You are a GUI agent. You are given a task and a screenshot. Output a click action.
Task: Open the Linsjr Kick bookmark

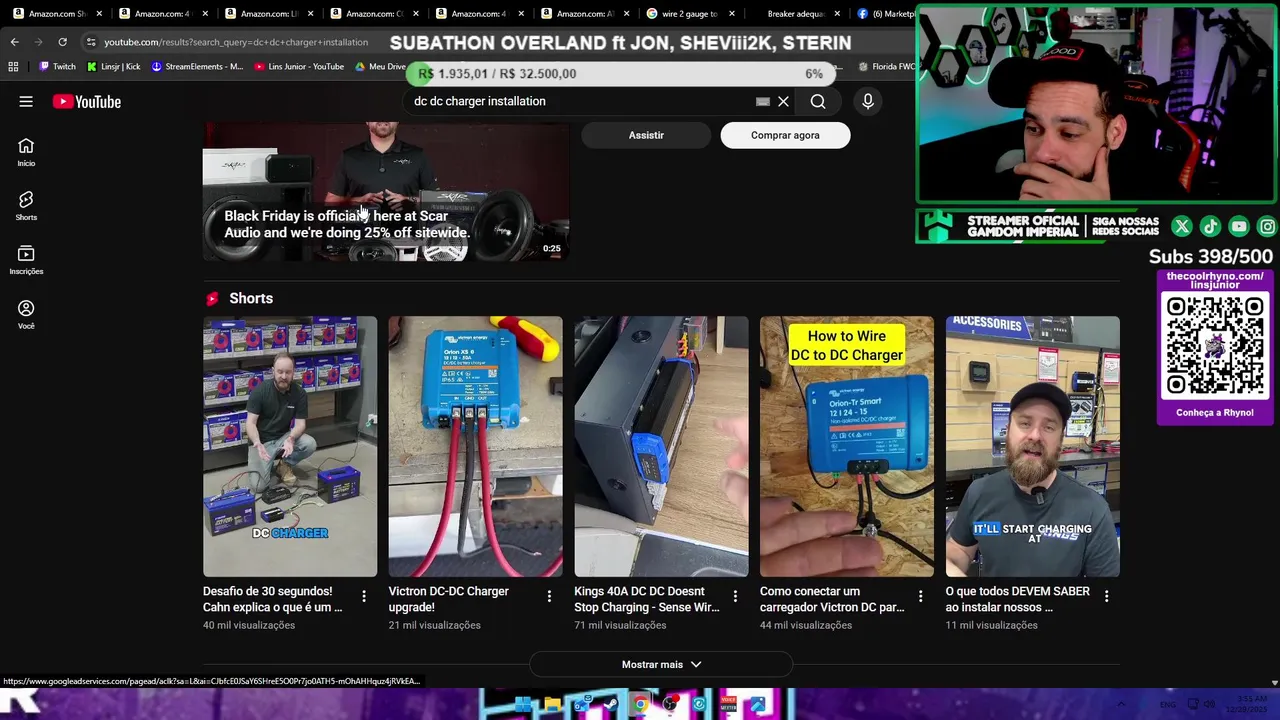tap(114, 67)
